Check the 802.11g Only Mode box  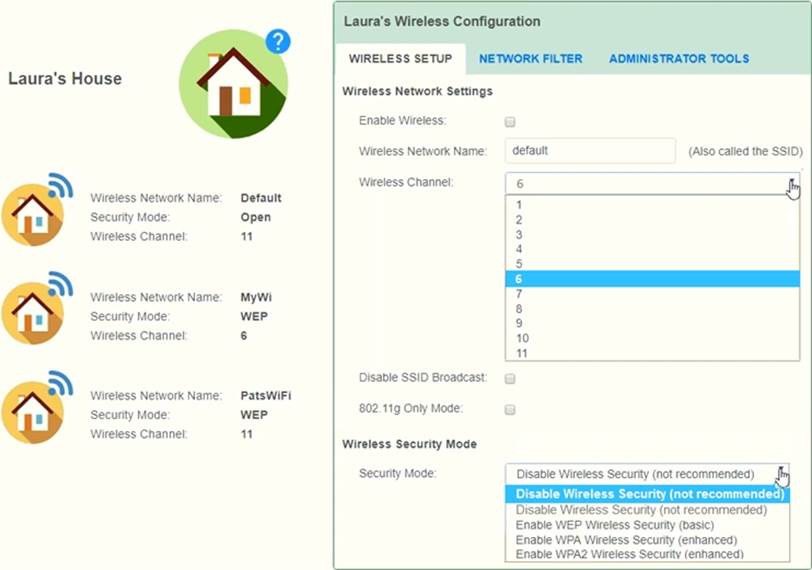tap(510, 410)
